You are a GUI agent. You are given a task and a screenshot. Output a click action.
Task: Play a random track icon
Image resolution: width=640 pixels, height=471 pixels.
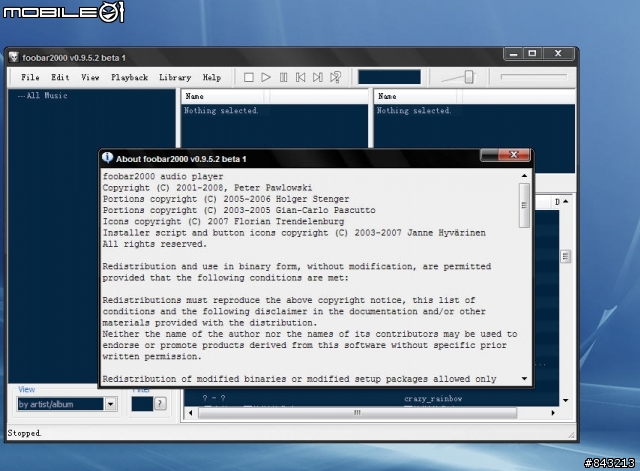coord(336,77)
